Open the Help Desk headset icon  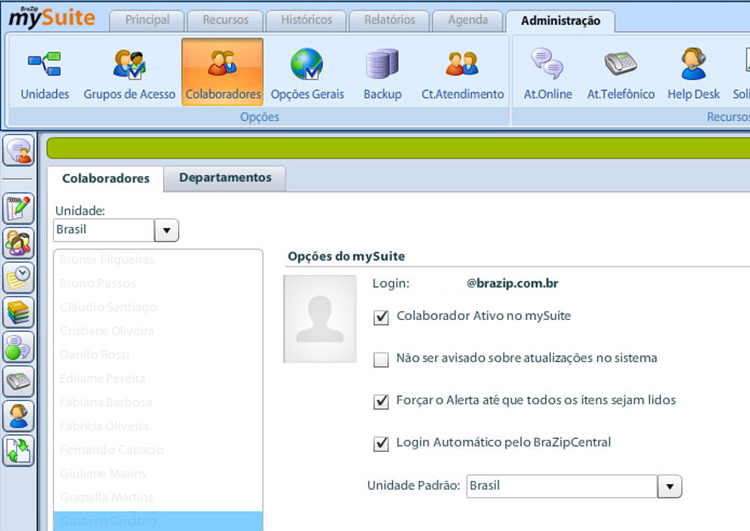pyautogui.click(x=694, y=65)
